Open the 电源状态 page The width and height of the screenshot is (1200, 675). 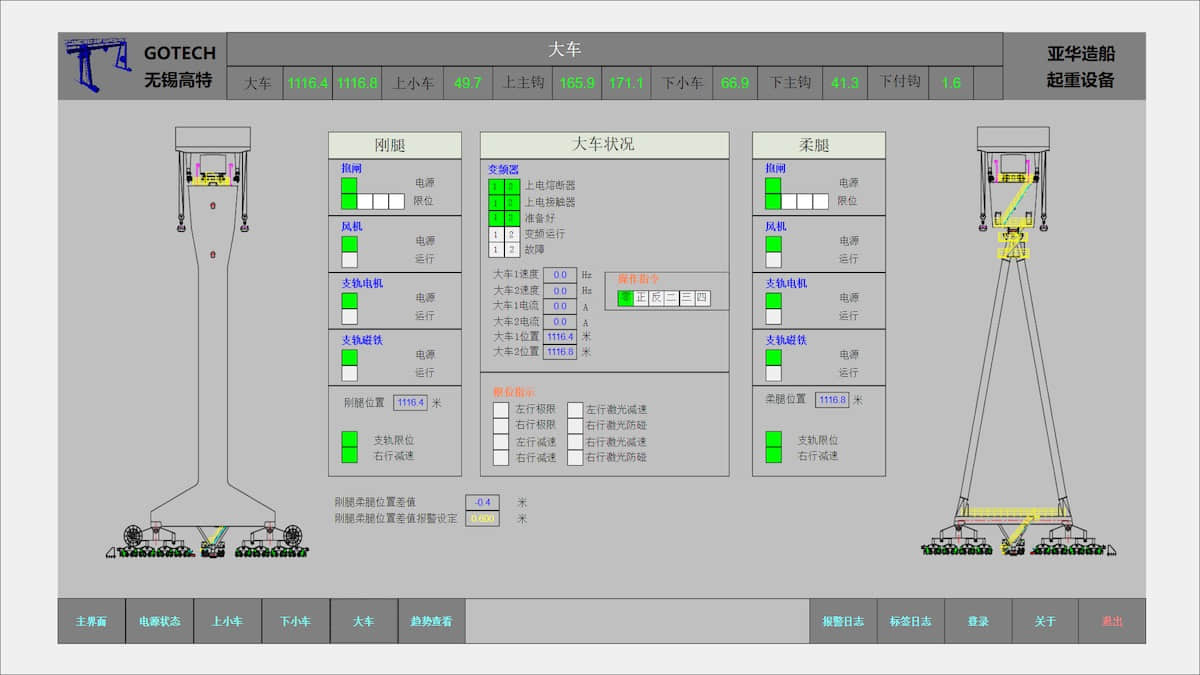tap(159, 621)
